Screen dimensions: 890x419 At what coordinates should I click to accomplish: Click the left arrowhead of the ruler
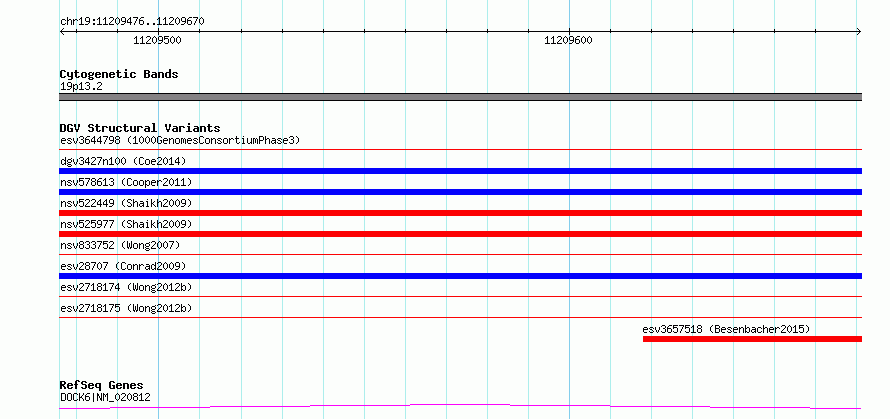pyautogui.click(x=62, y=32)
